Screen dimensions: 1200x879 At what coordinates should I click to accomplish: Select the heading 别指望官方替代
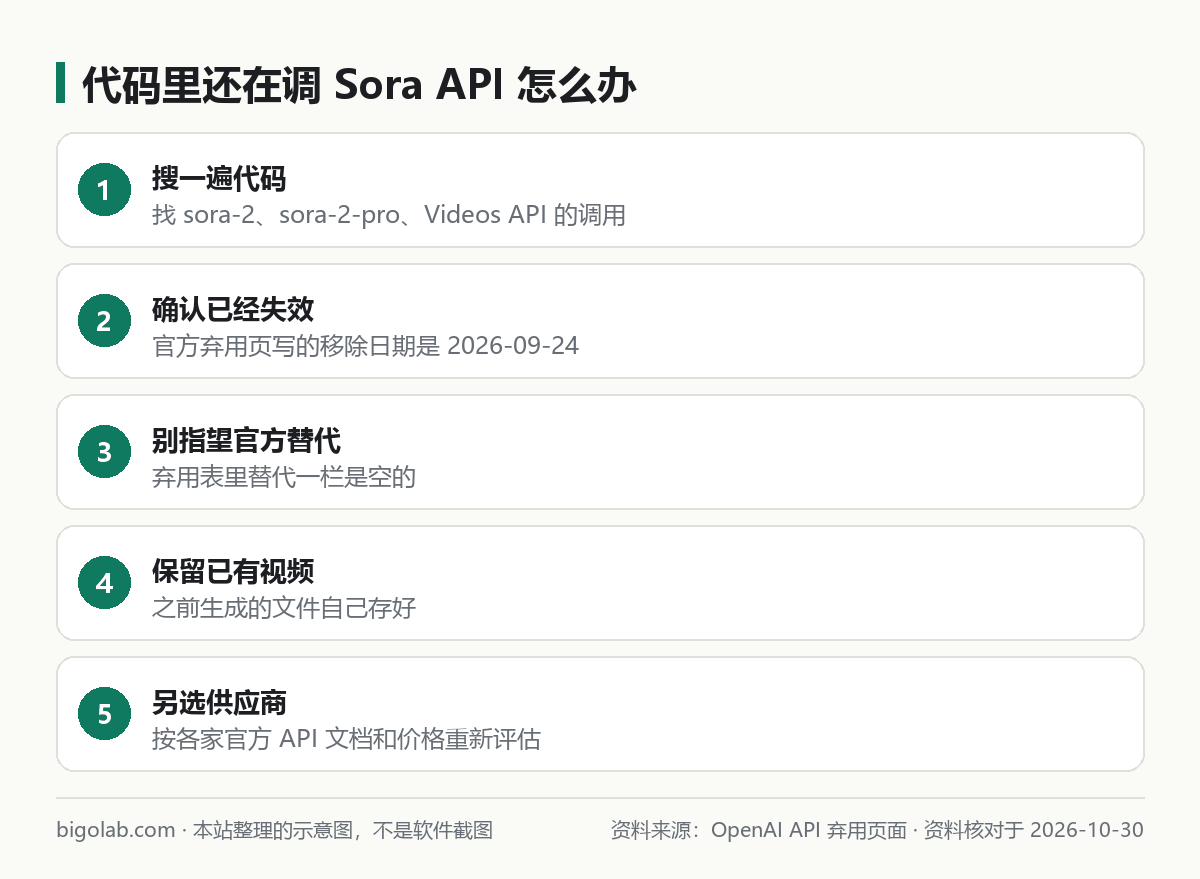point(246,441)
